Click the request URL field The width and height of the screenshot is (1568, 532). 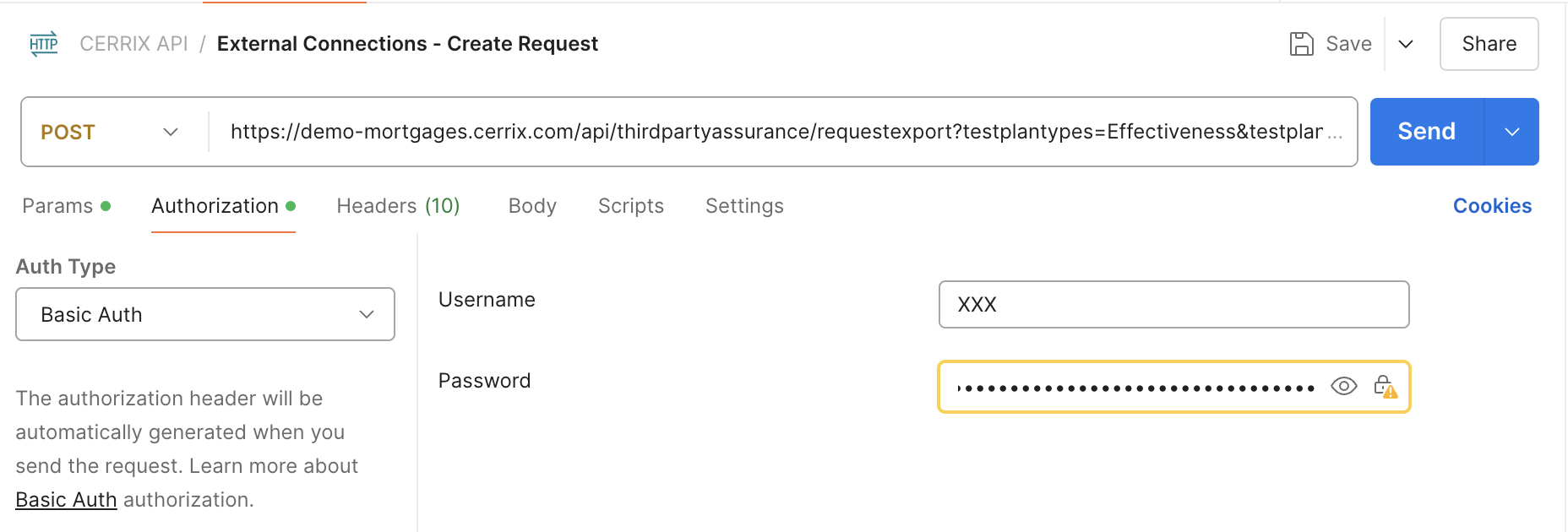point(777,132)
